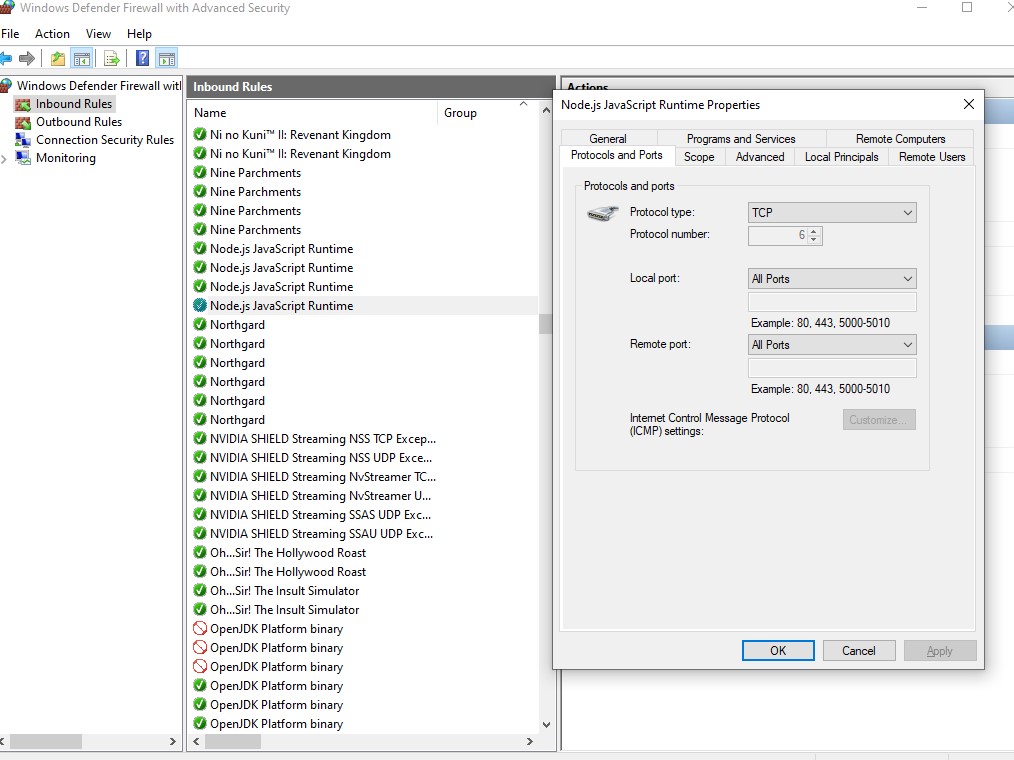Screen dimensions: 1014x760
Task: Open the Remote port dropdown
Action: 832,345
